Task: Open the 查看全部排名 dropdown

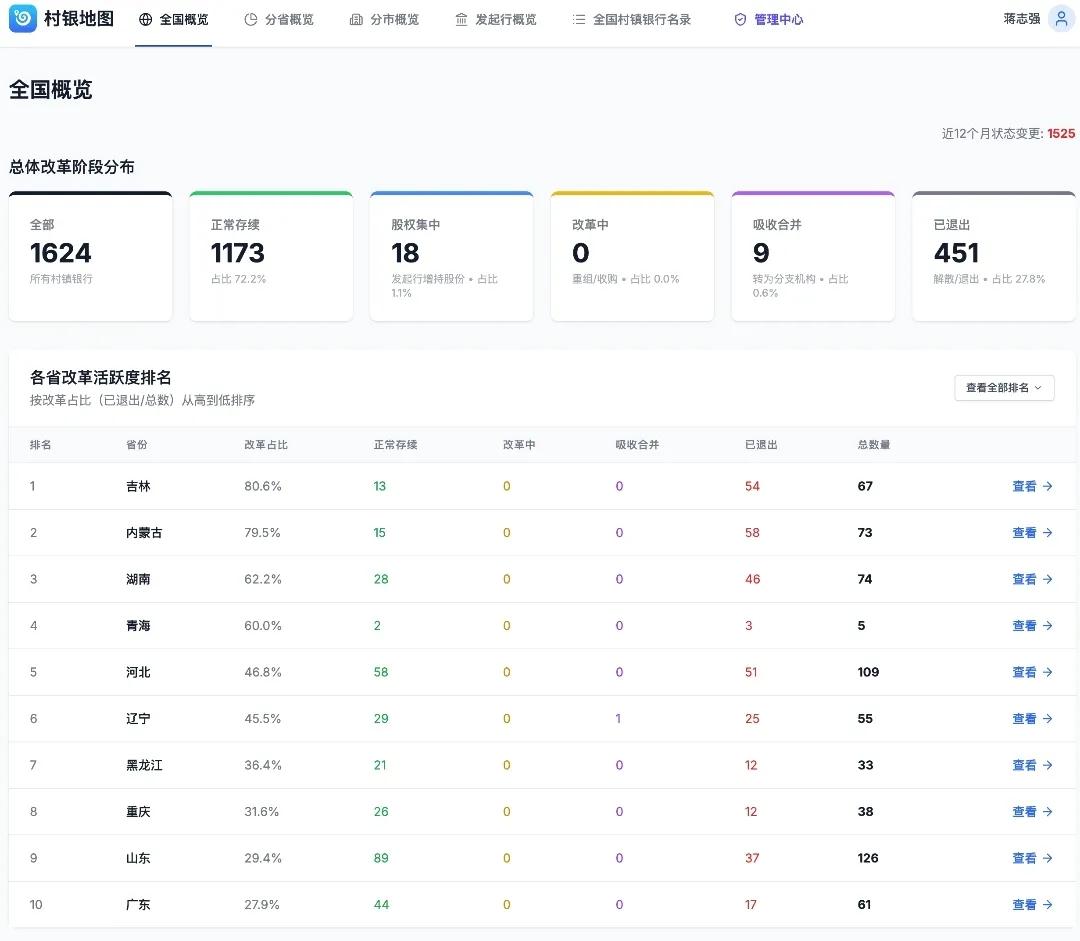Action: (1004, 388)
